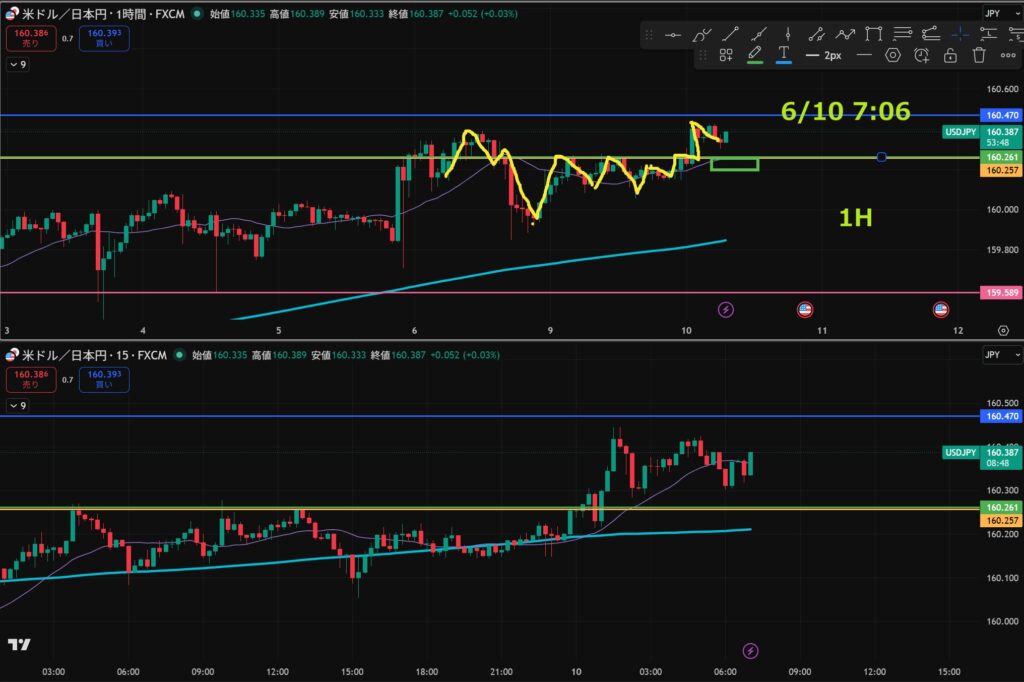The height and width of the screenshot is (682, 1024).
Task: Click the USDJPY price tag on 1H chart
Action: [961, 132]
